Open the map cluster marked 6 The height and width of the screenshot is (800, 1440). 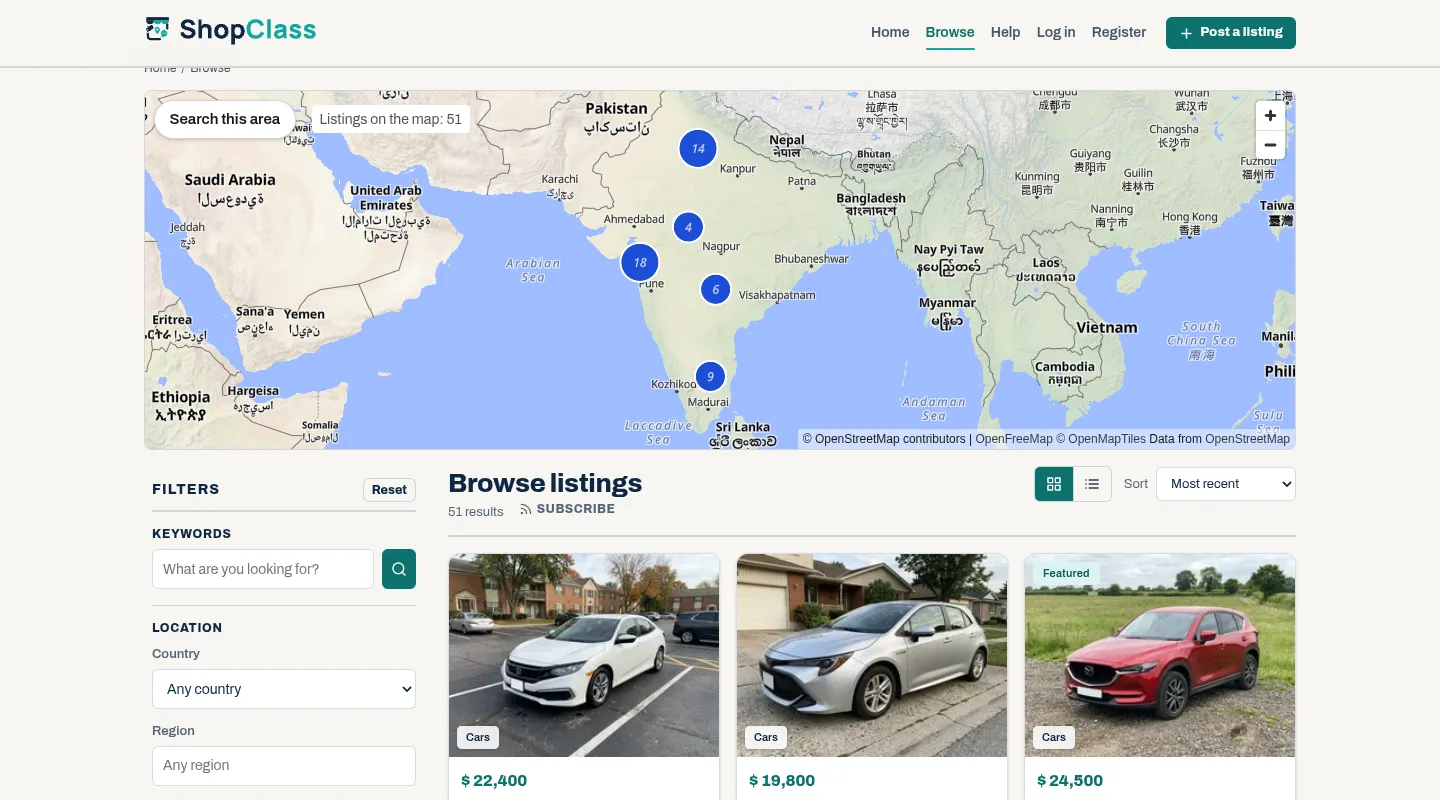[715, 289]
